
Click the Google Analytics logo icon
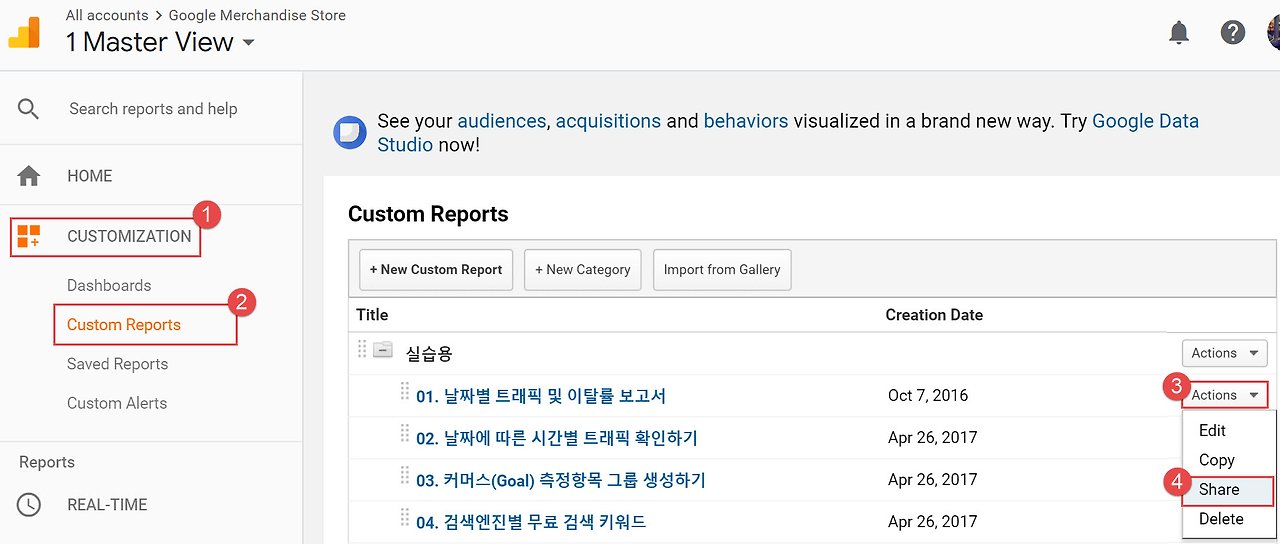pyautogui.click(x=24, y=33)
